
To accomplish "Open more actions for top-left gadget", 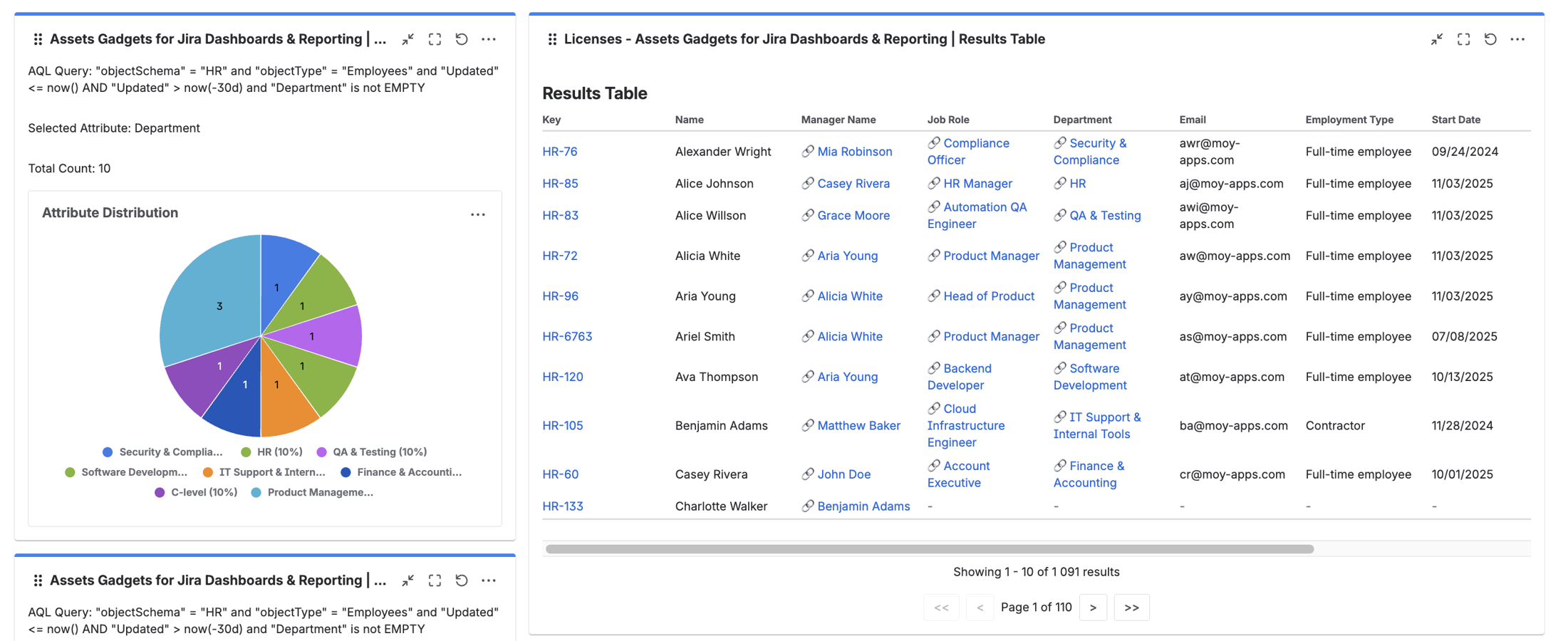I will (x=489, y=39).
